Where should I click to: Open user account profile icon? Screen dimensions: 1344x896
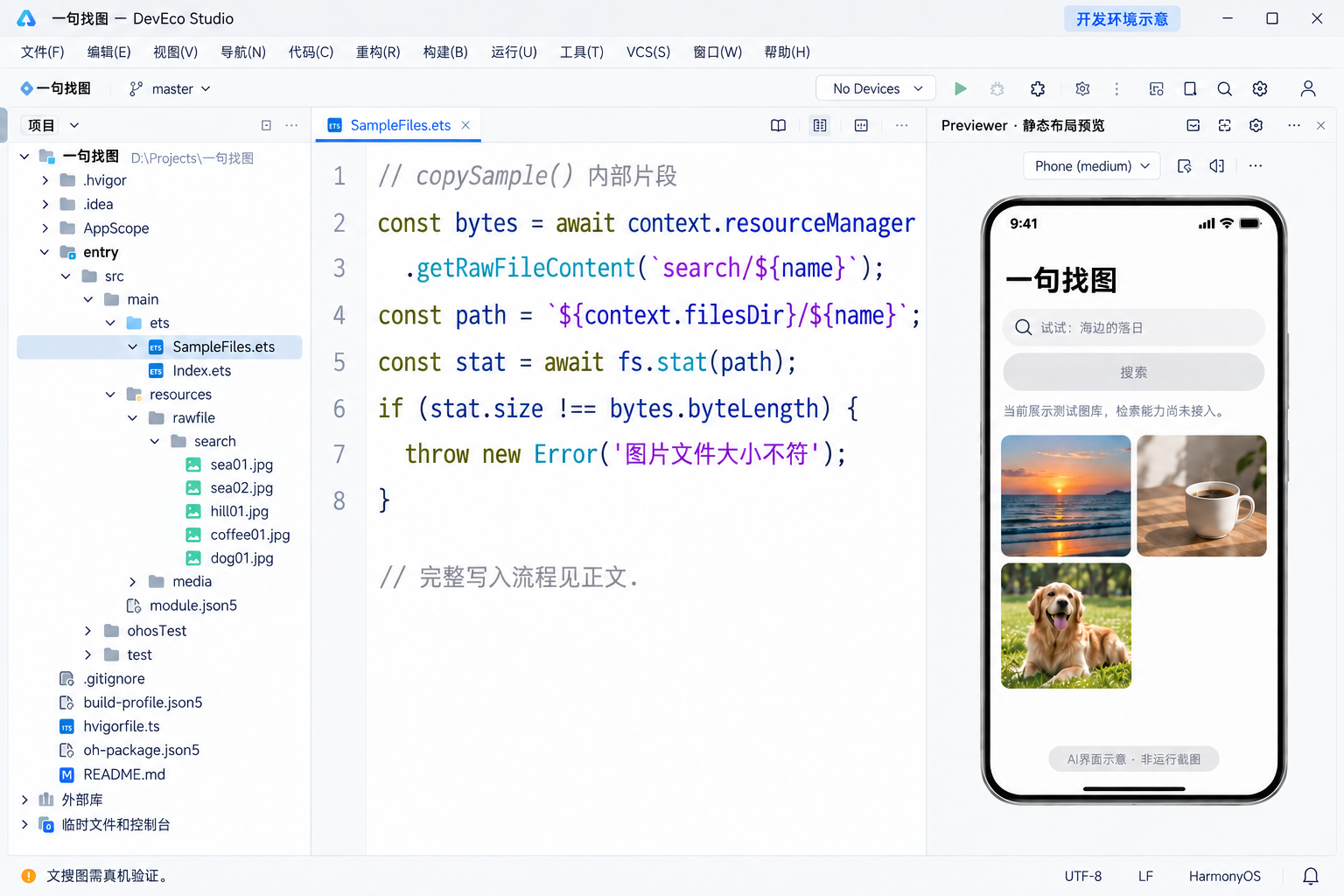coord(1308,88)
